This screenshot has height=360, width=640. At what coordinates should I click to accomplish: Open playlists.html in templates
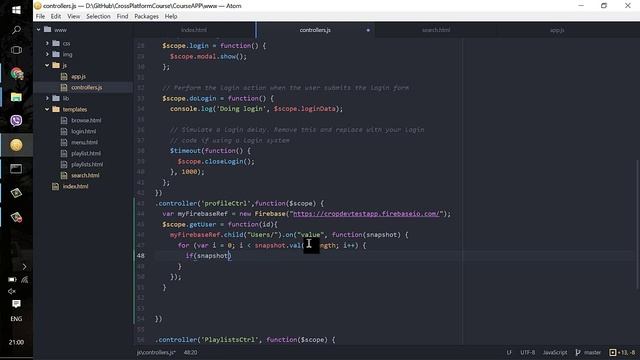coord(87,164)
